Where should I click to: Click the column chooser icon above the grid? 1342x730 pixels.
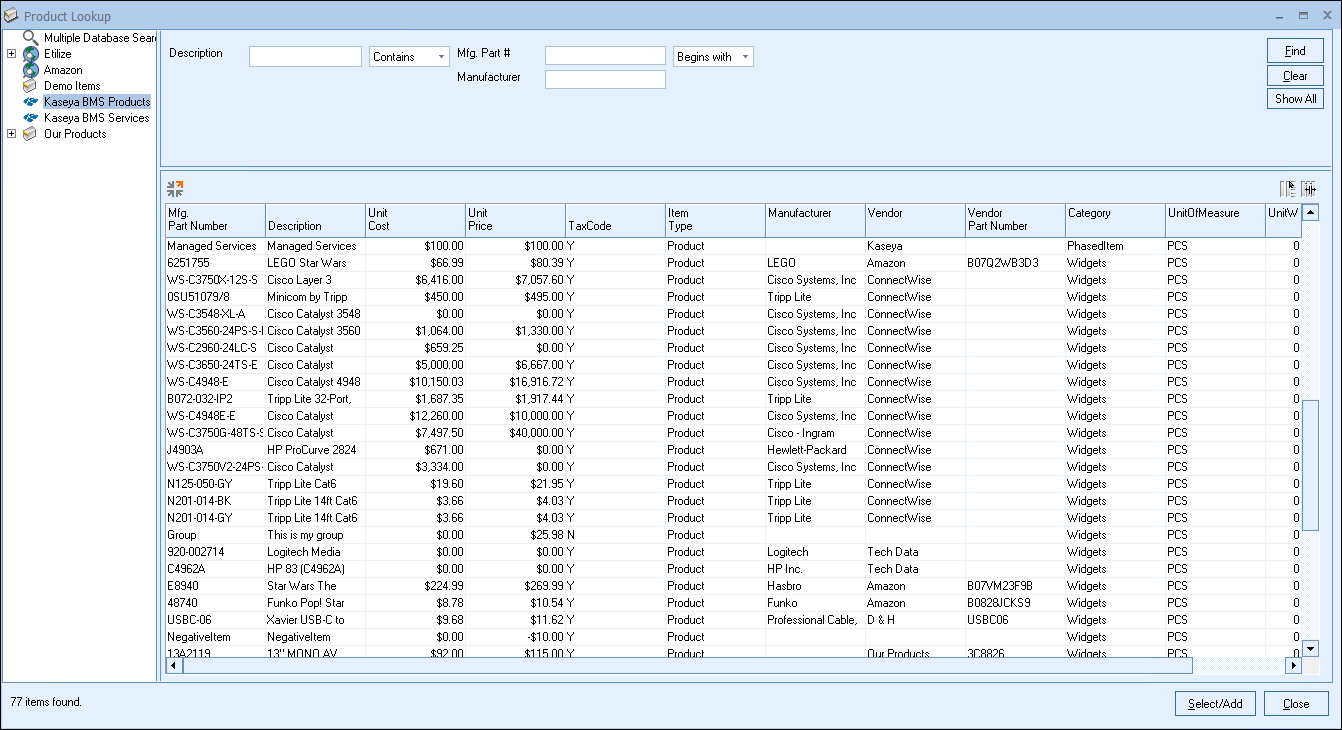(1288, 188)
